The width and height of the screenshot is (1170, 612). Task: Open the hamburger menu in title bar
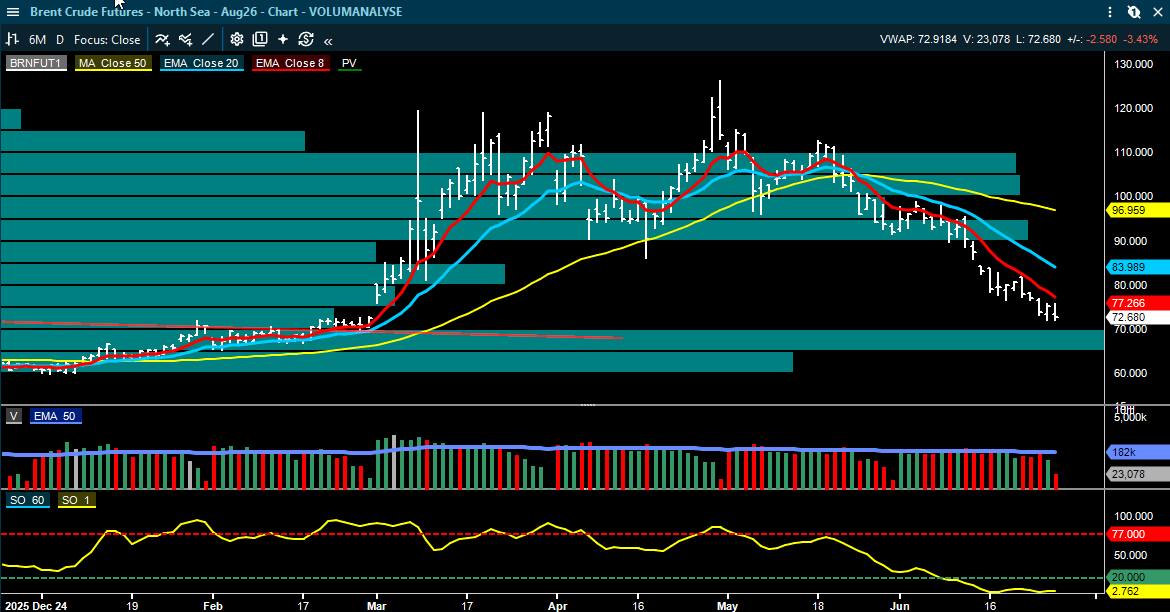[13, 12]
